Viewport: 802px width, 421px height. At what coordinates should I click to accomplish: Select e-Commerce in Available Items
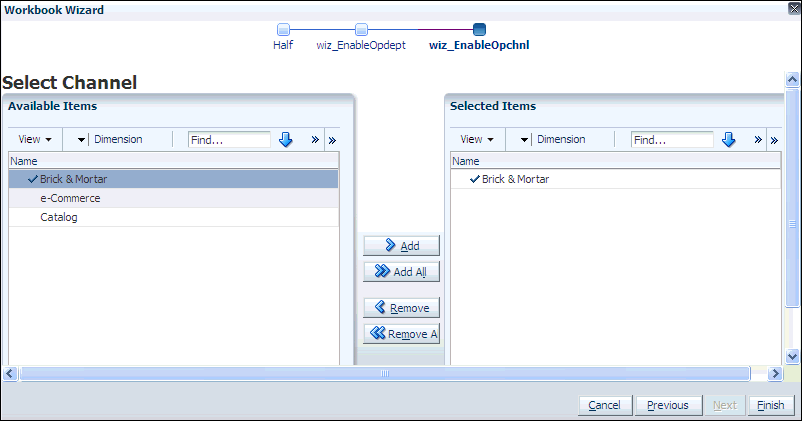click(173, 198)
